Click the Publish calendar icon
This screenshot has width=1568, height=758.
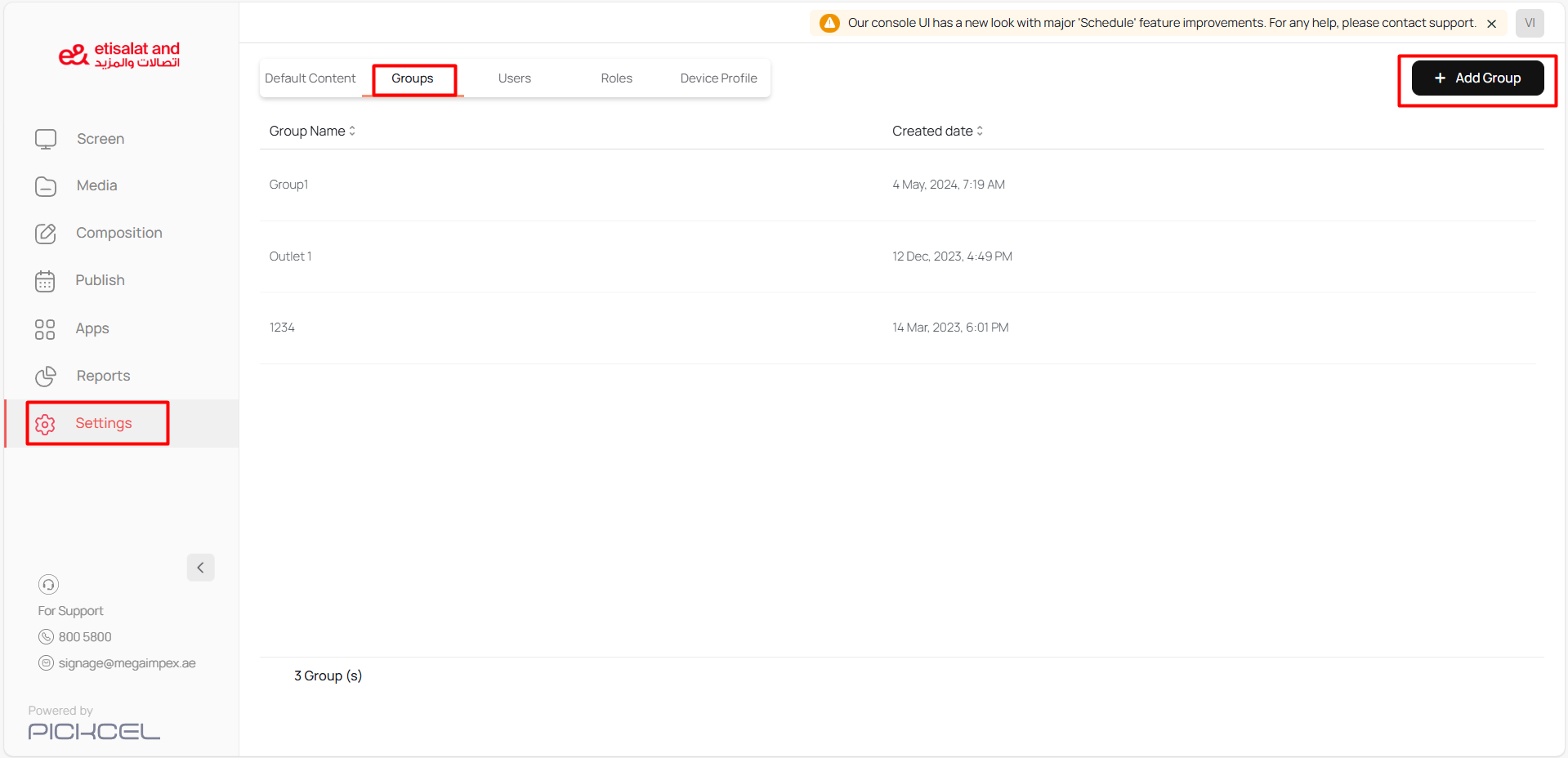(45, 281)
